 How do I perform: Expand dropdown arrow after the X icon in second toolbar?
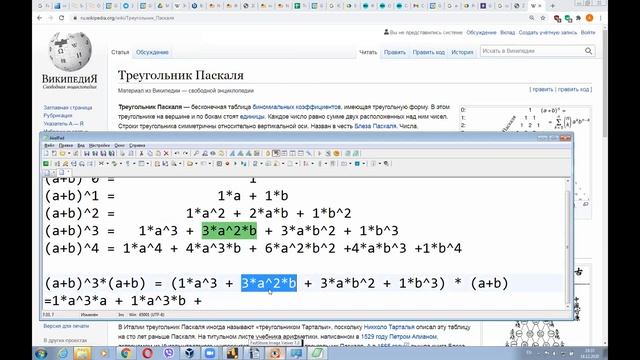click(x=108, y=164)
